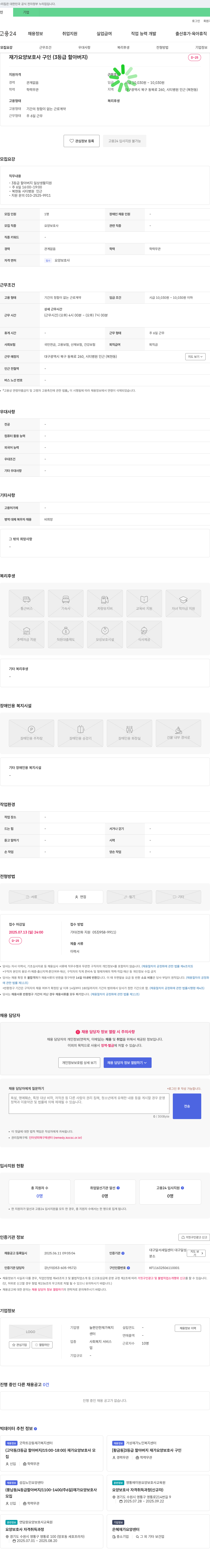Click the 서류 screening method box
Screen dimensions: 210x1568
coord(32,897)
